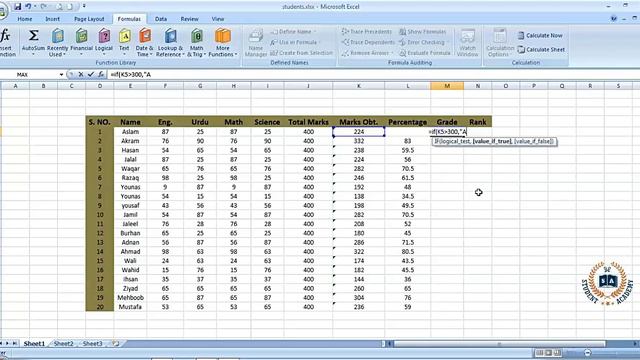
Task: Open the Financial functions library
Action: click(82, 42)
